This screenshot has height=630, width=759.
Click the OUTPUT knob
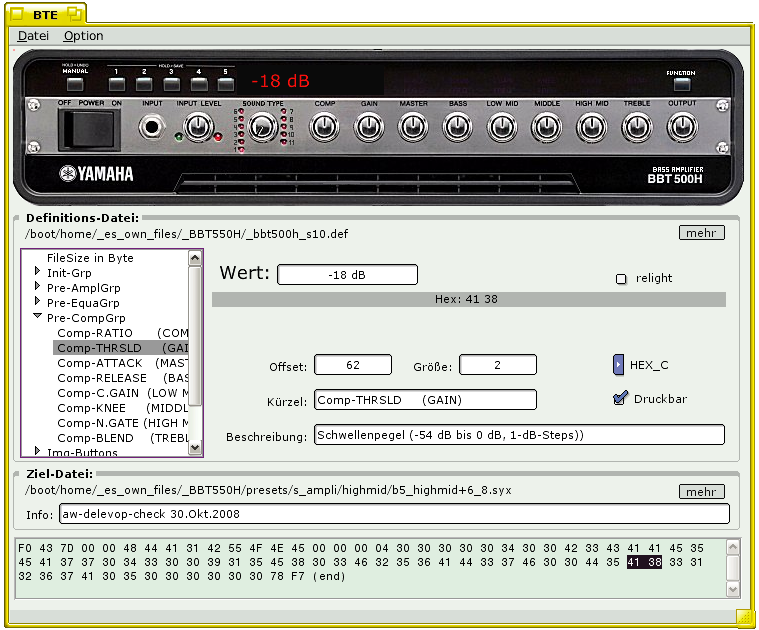[682, 127]
